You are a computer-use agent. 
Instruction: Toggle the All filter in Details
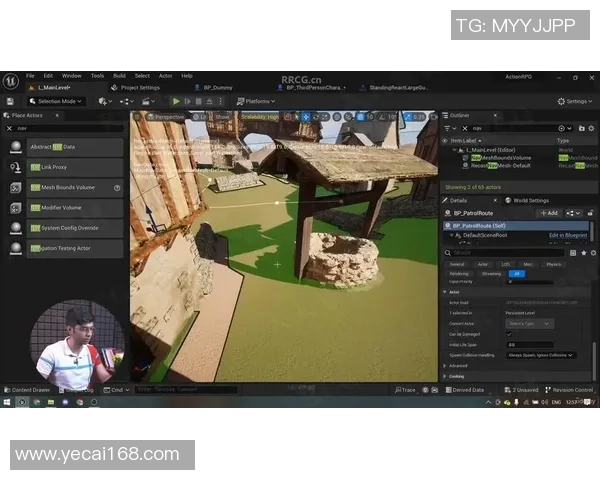pyautogui.click(x=517, y=273)
